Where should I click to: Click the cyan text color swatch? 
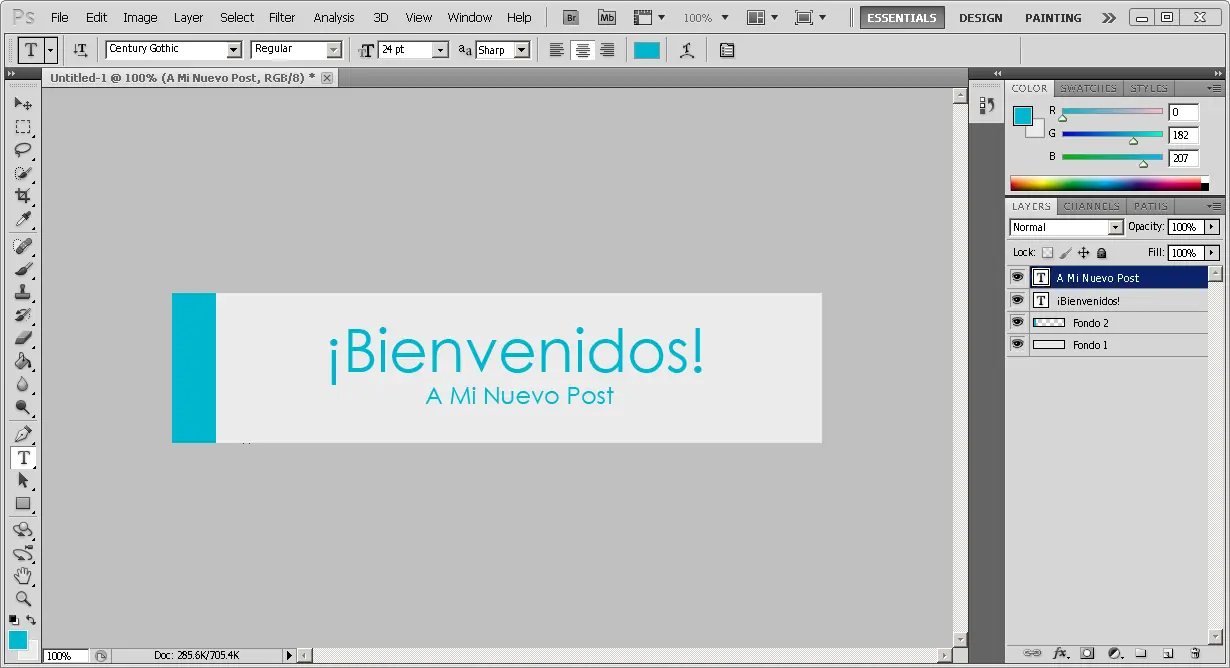646,49
